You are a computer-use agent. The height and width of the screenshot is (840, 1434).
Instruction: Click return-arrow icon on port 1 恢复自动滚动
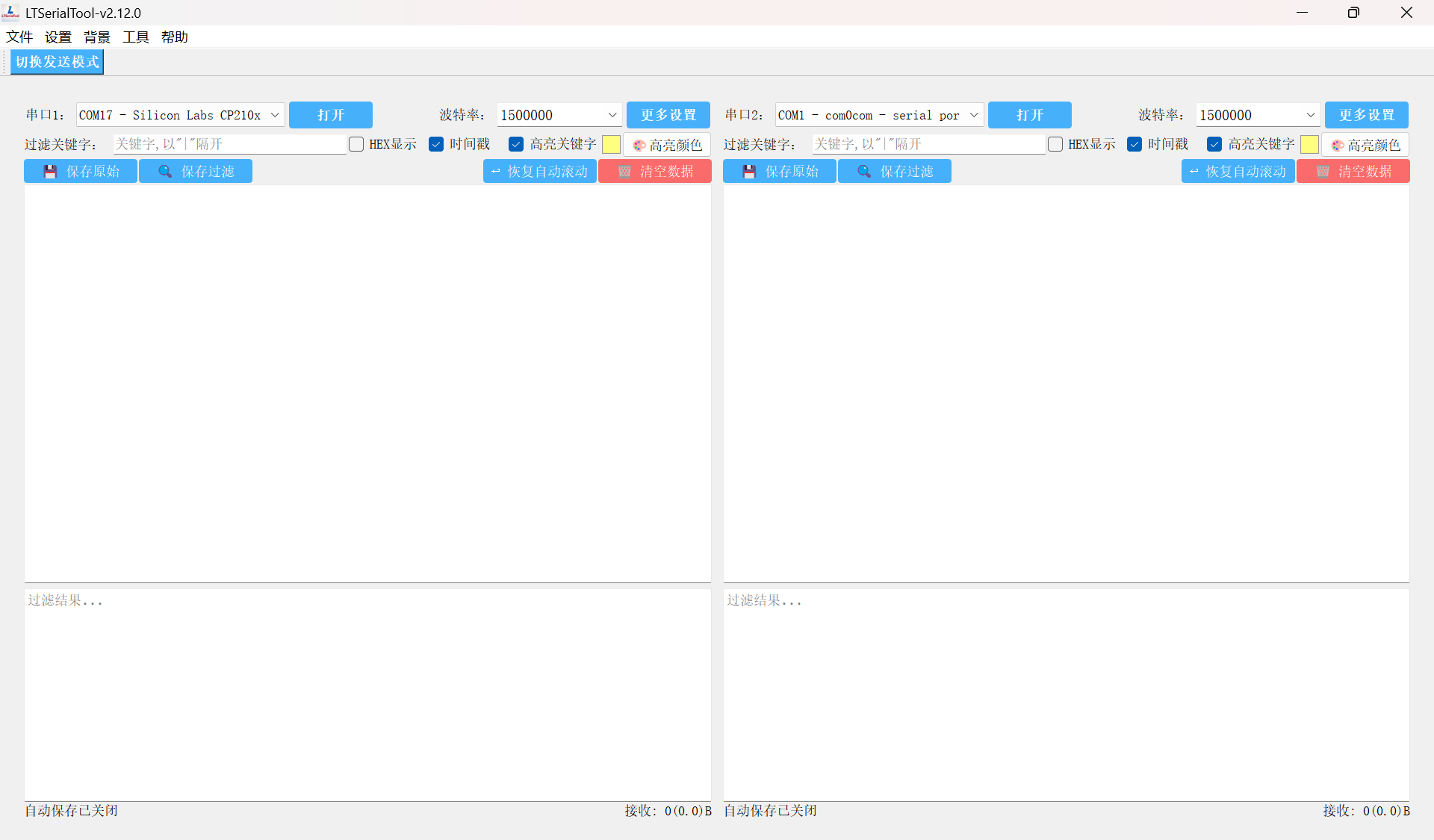[x=496, y=172]
